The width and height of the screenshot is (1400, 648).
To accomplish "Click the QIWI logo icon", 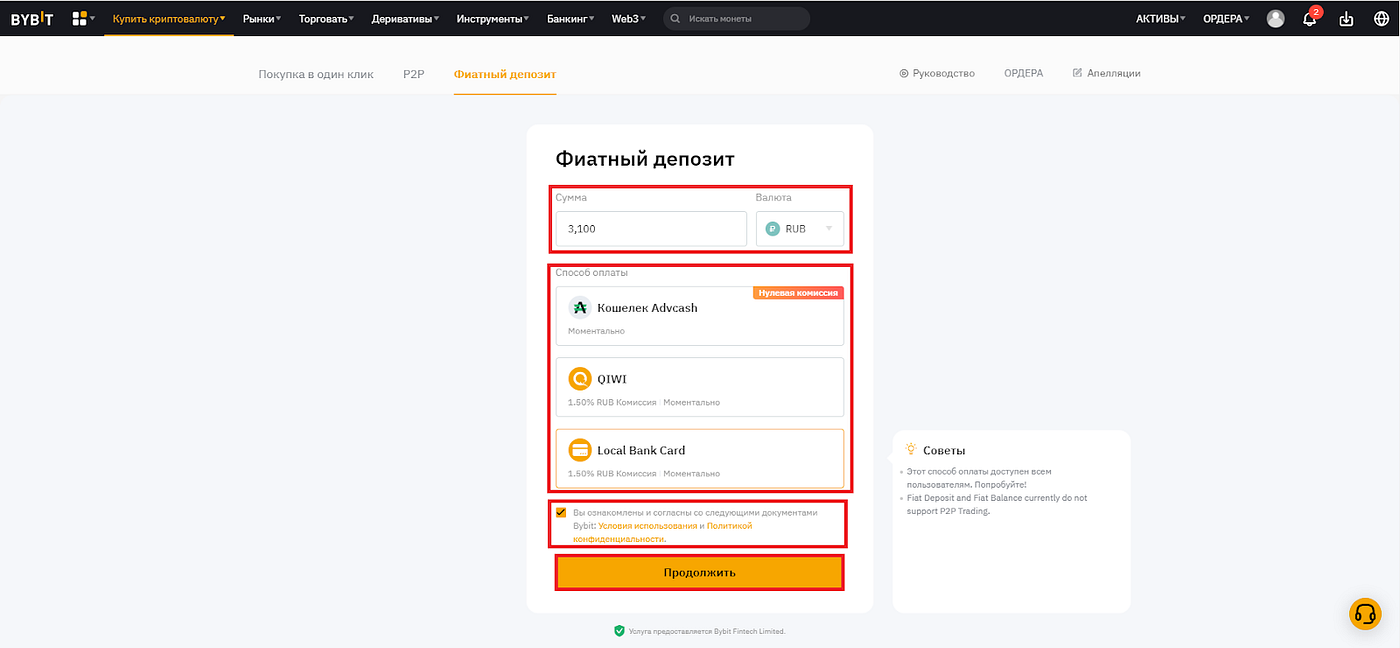I will click(580, 379).
